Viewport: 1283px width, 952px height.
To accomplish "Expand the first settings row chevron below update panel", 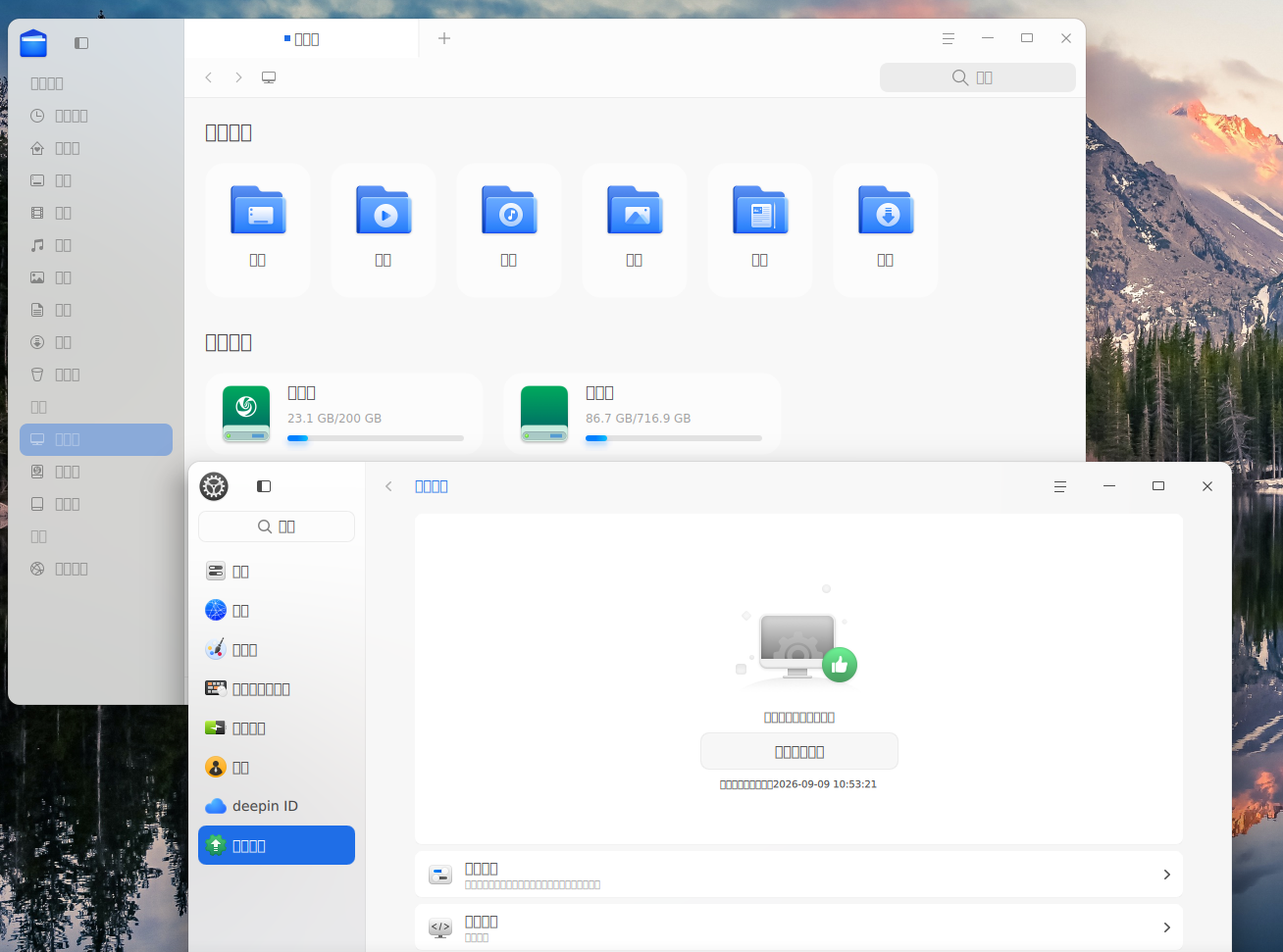I will point(1166,875).
